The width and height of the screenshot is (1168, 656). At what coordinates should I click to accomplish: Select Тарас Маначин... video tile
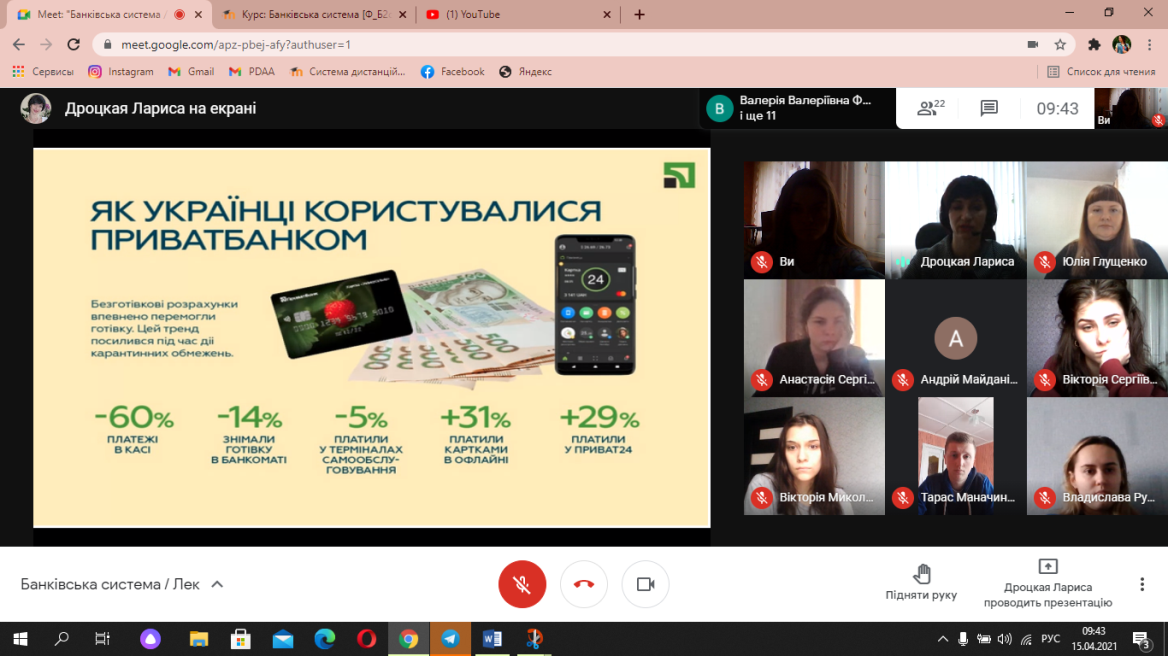tap(956, 456)
